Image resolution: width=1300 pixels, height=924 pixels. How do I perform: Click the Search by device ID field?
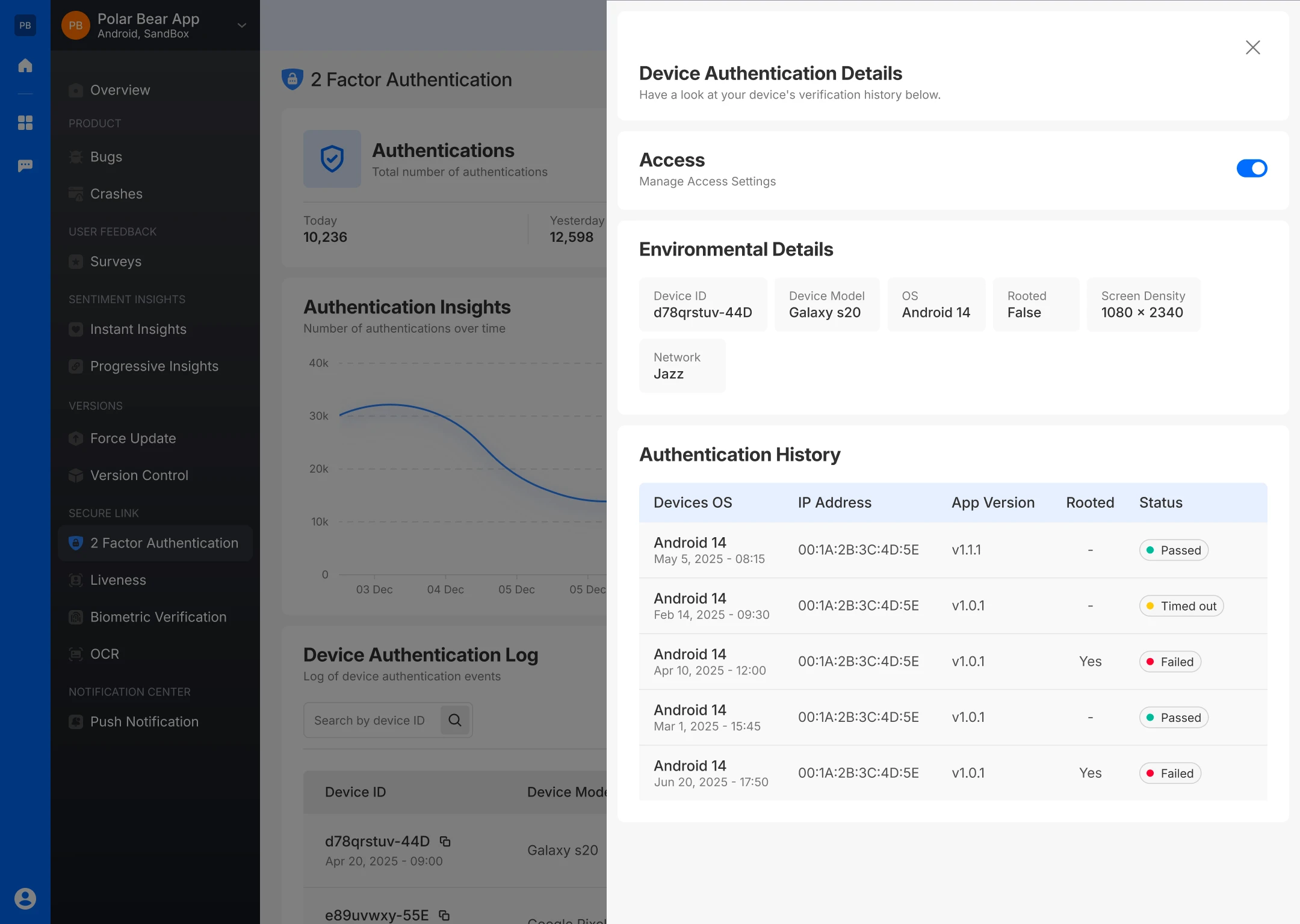[x=371, y=720]
